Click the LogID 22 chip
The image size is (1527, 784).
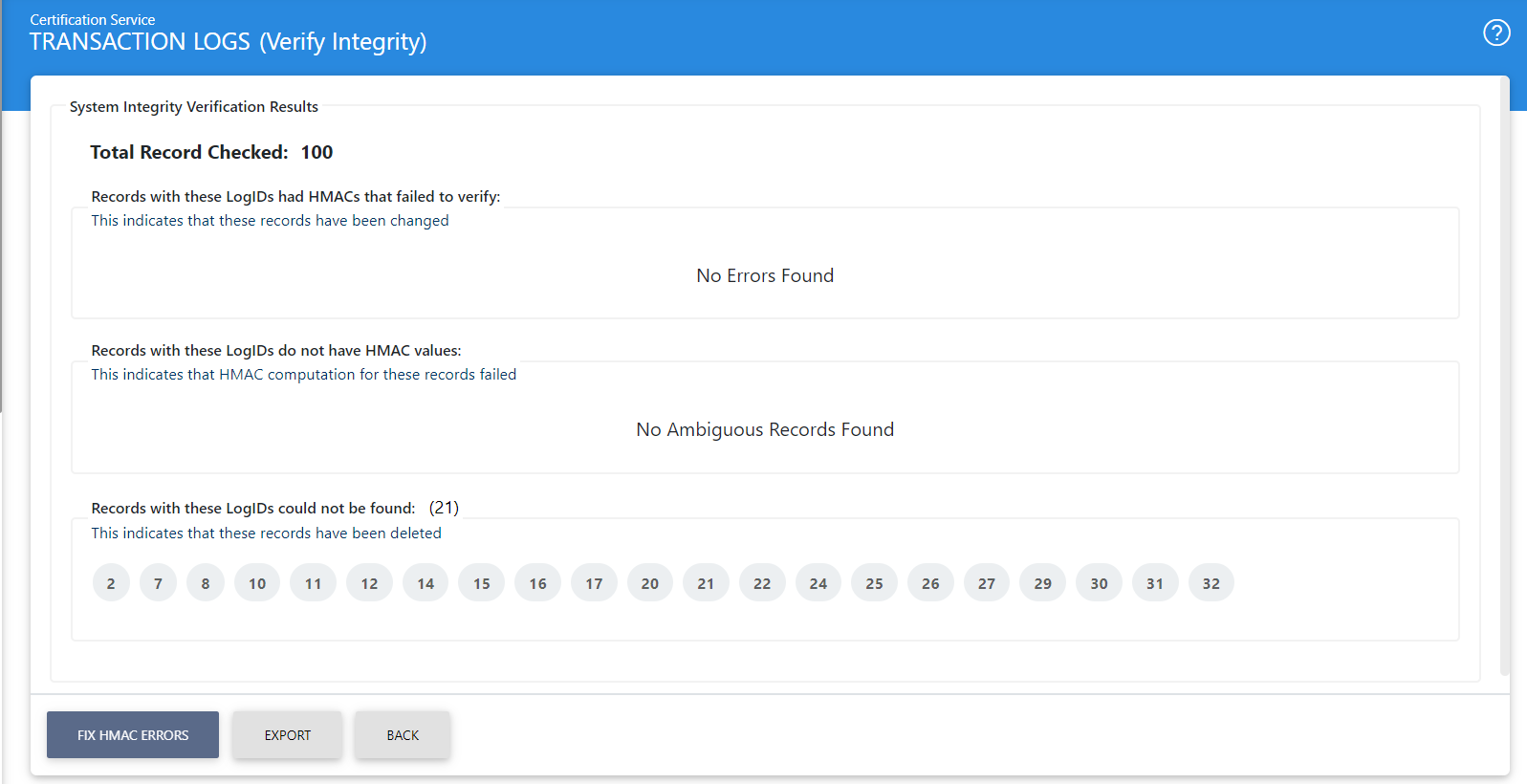tap(762, 583)
